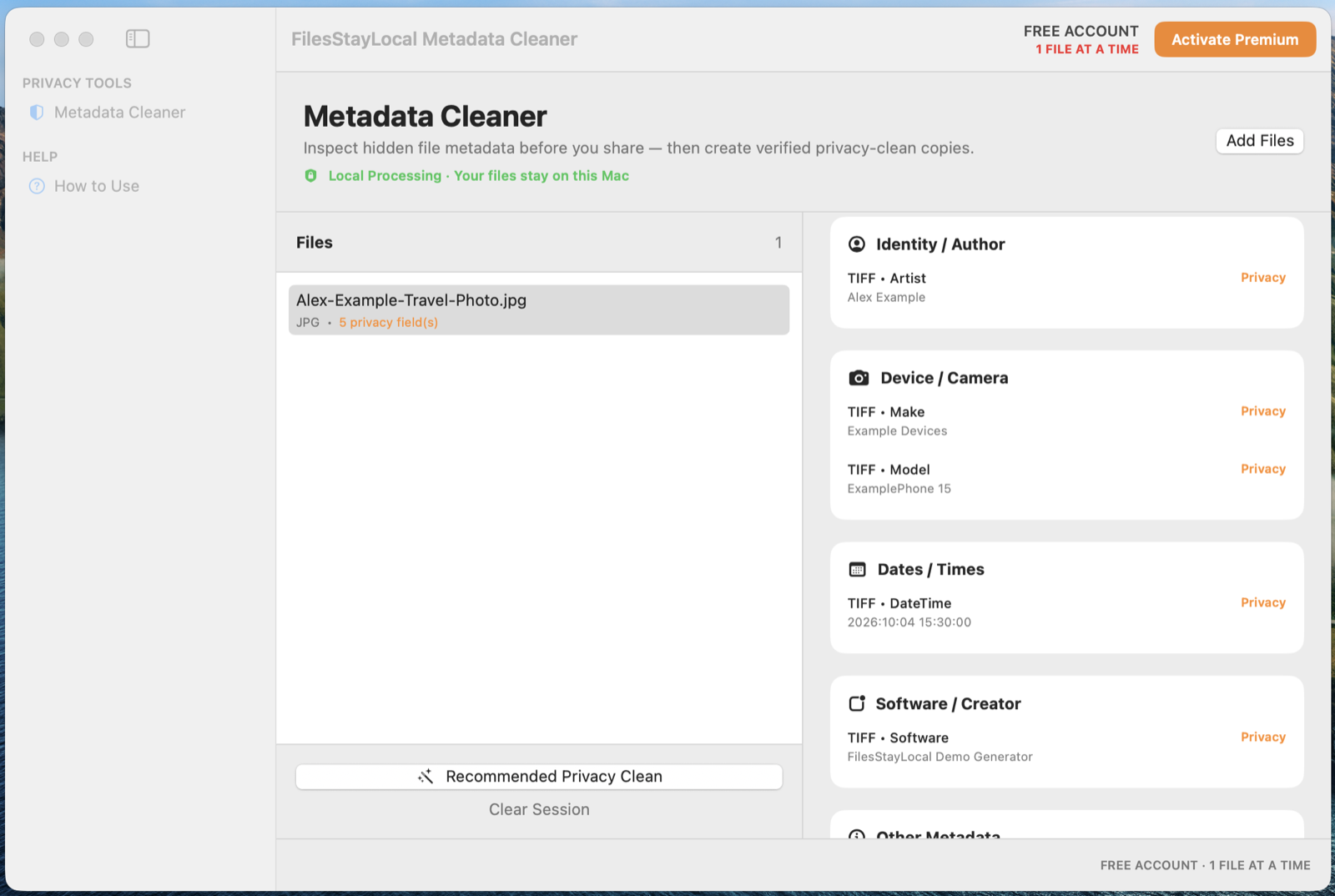
Task: Click the Device / Camera camera icon
Action: tap(859, 378)
